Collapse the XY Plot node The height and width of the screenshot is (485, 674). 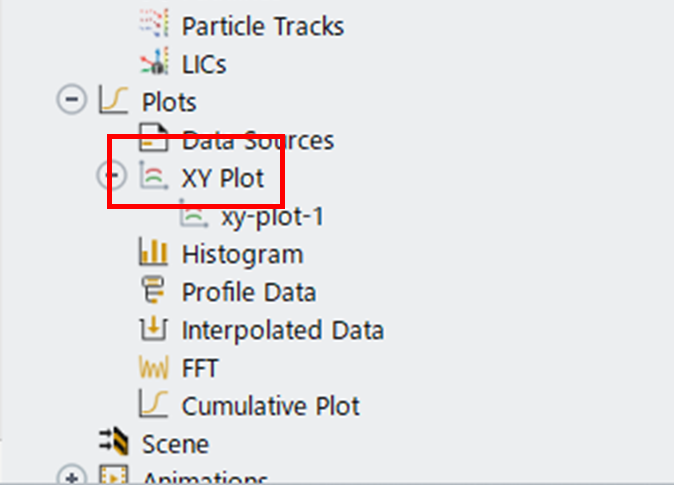(x=111, y=175)
